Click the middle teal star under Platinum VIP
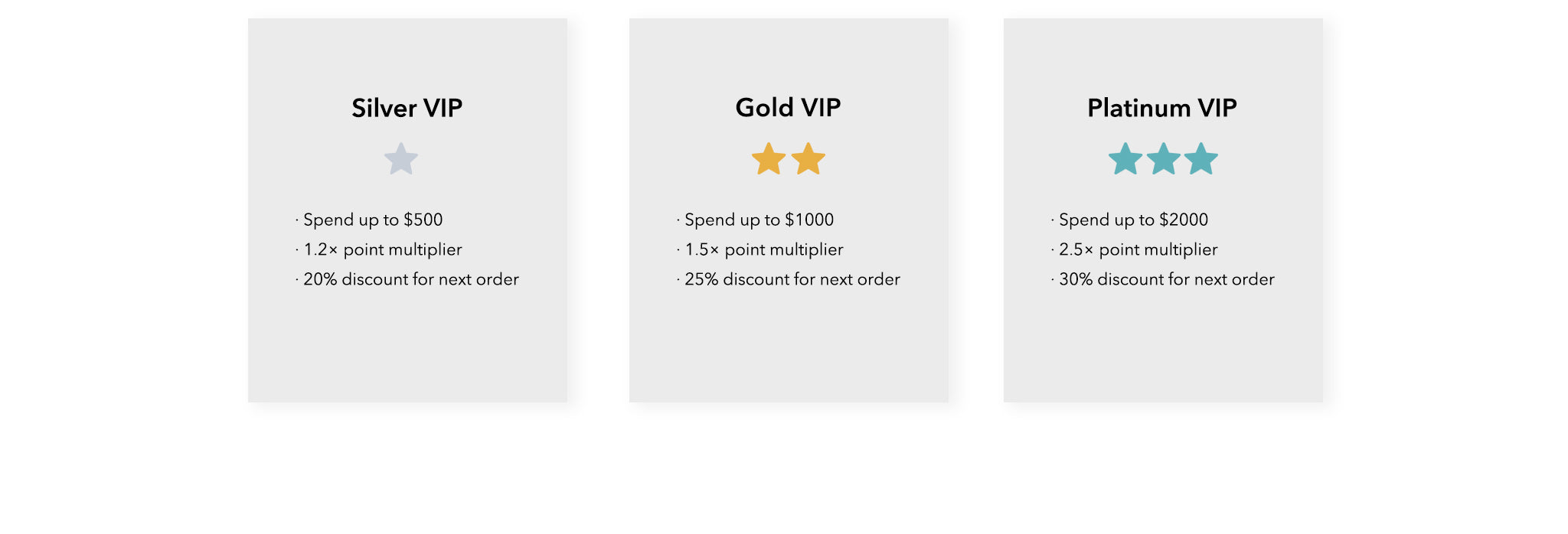 1163,159
